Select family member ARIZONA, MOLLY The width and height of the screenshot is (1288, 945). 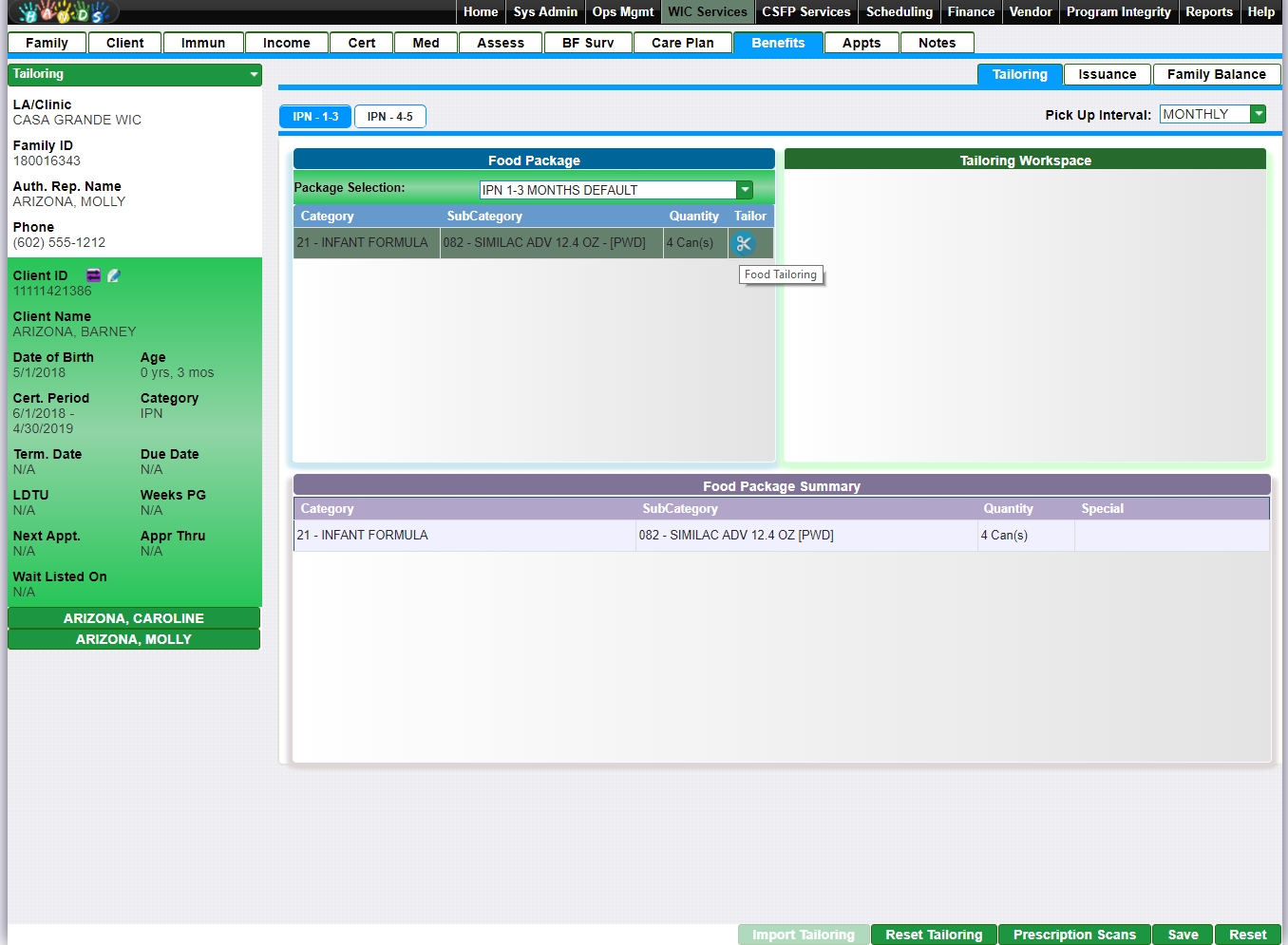click(x=134, y=639)
